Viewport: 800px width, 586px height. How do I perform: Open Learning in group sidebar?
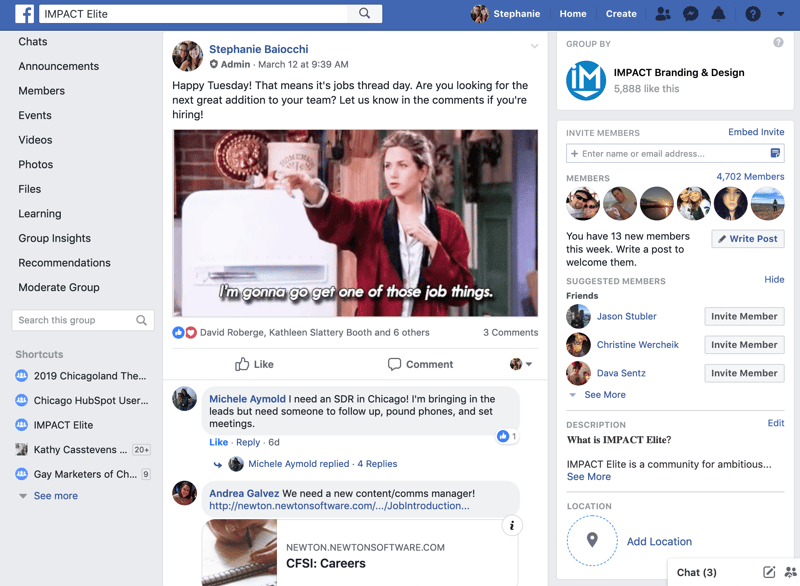click(x=40, y=214)
